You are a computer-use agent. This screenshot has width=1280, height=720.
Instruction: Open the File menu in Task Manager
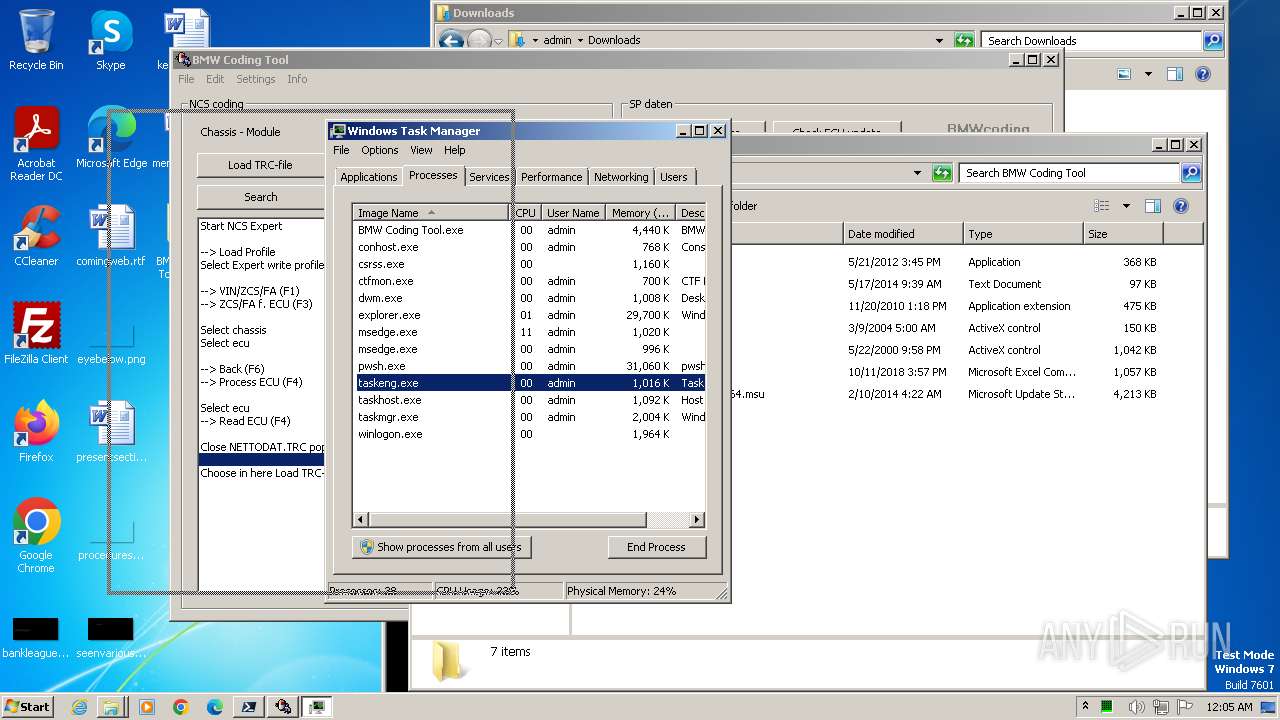[x=341, y=150]
